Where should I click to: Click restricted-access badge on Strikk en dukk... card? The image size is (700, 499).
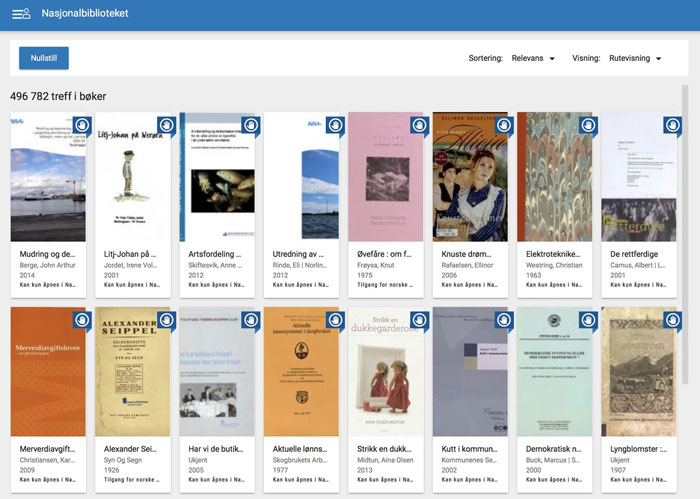pyautogui.click(x=420, y=321)
